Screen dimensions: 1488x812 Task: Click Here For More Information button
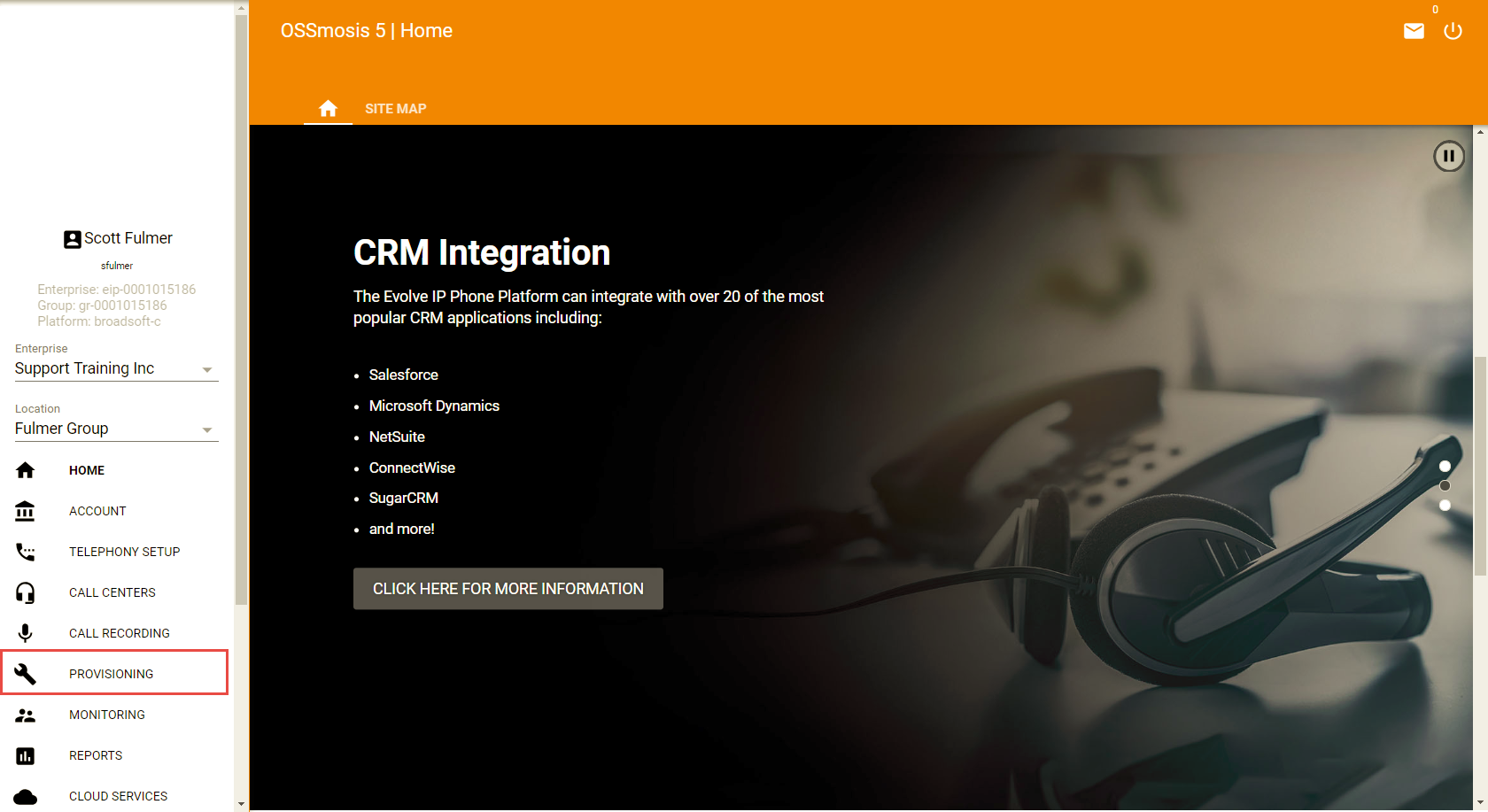(508, 589)
